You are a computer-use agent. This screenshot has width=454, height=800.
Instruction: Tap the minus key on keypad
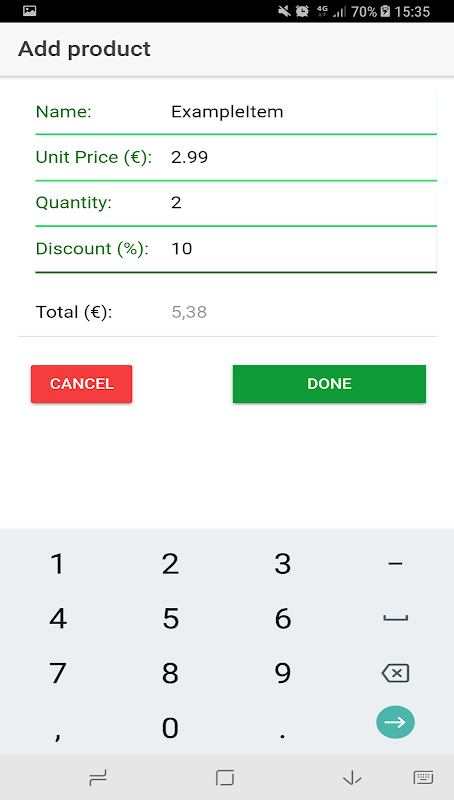pyautogui.click(x=395, y=563)
